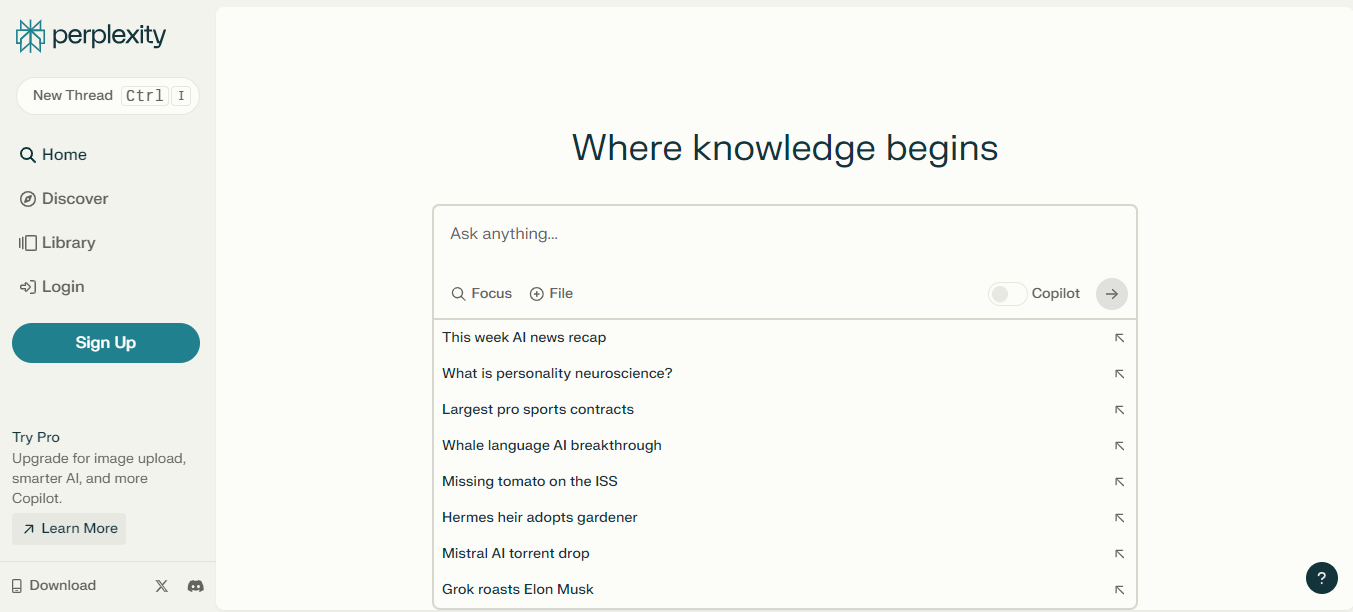Click the Sign Up button

coord(106,343)
